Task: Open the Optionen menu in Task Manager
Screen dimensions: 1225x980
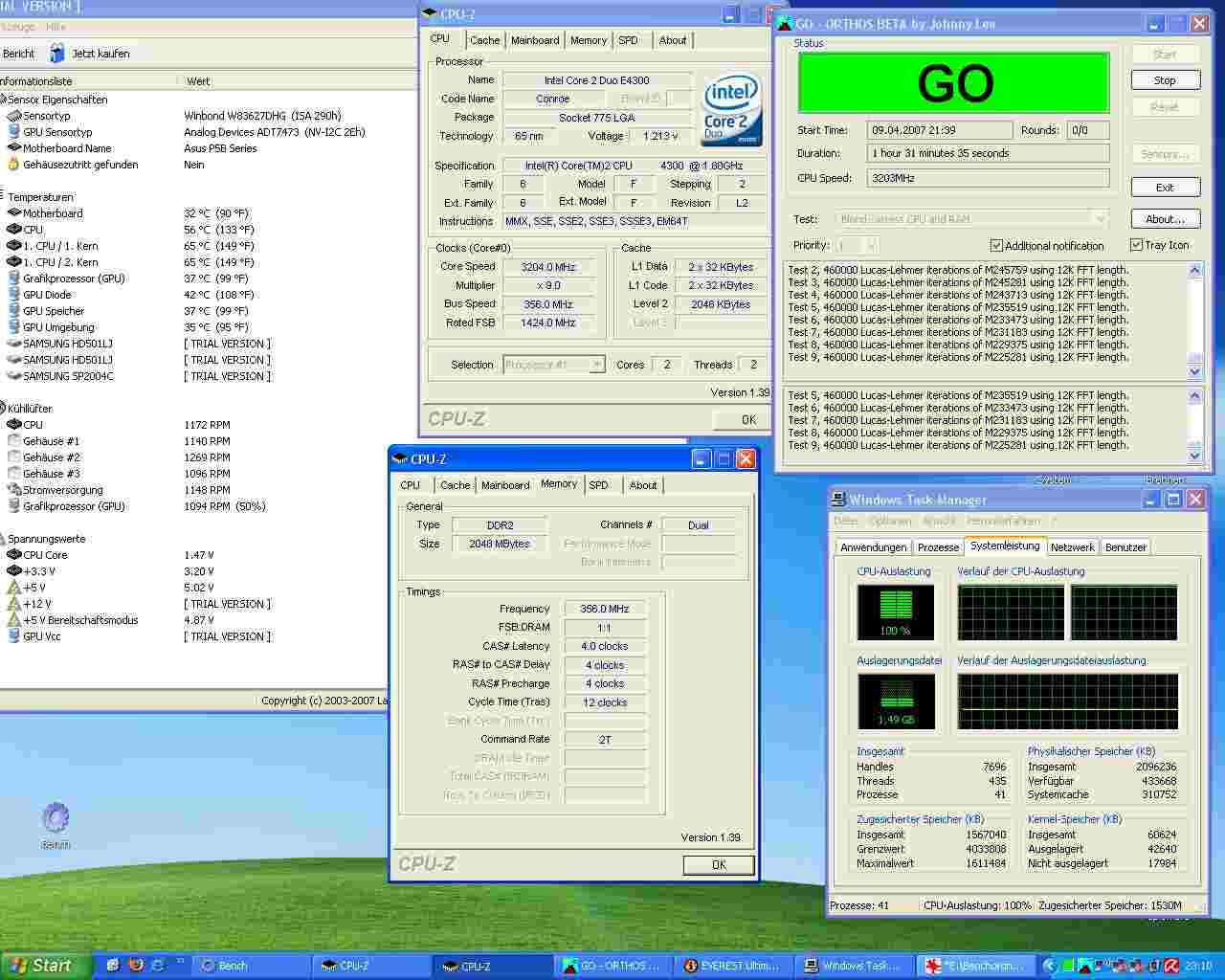Action: [890, 521]
